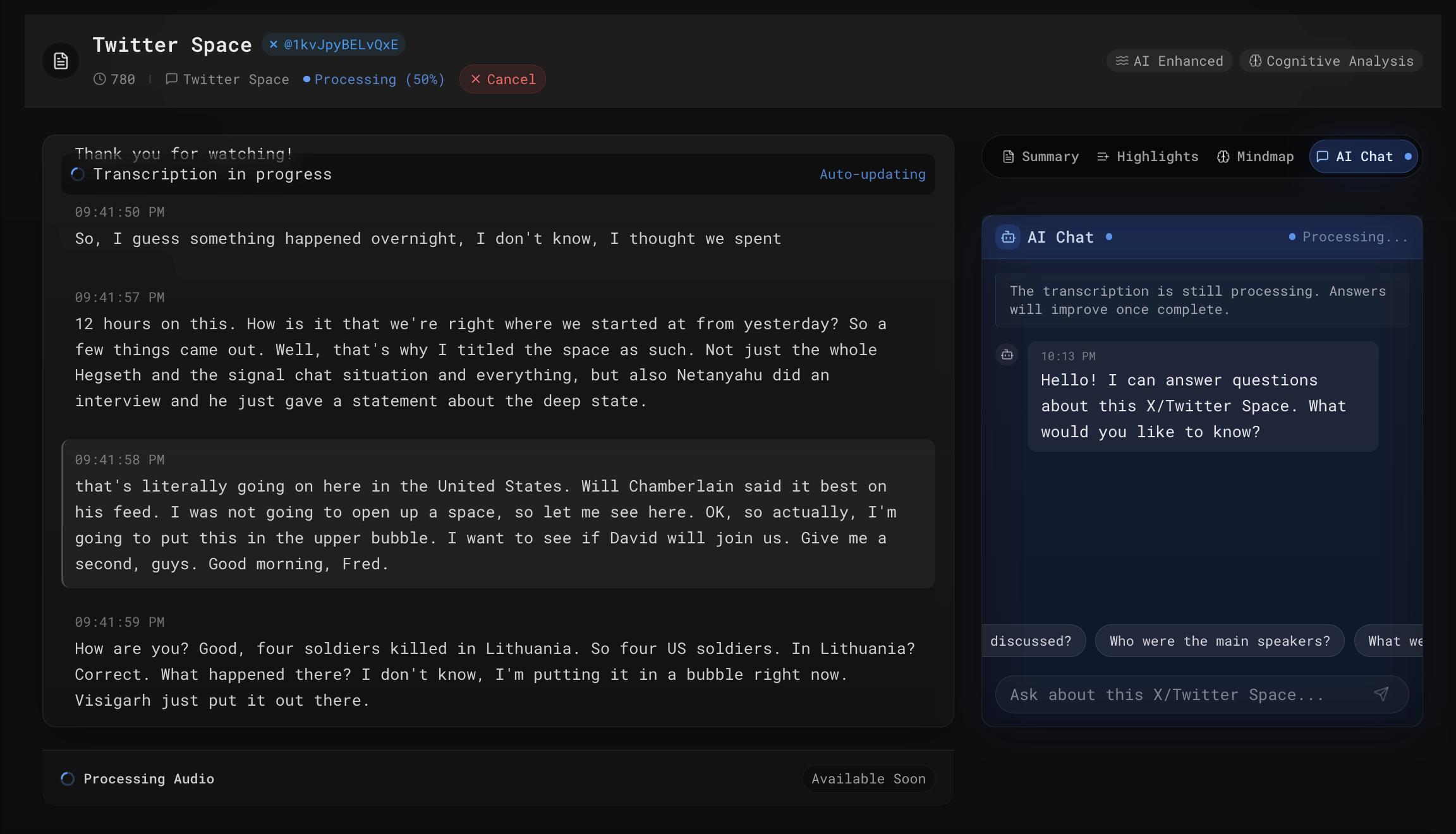Click the send paper-plane icon in chat
The image size is (1456, 834).
point(1381,694)
